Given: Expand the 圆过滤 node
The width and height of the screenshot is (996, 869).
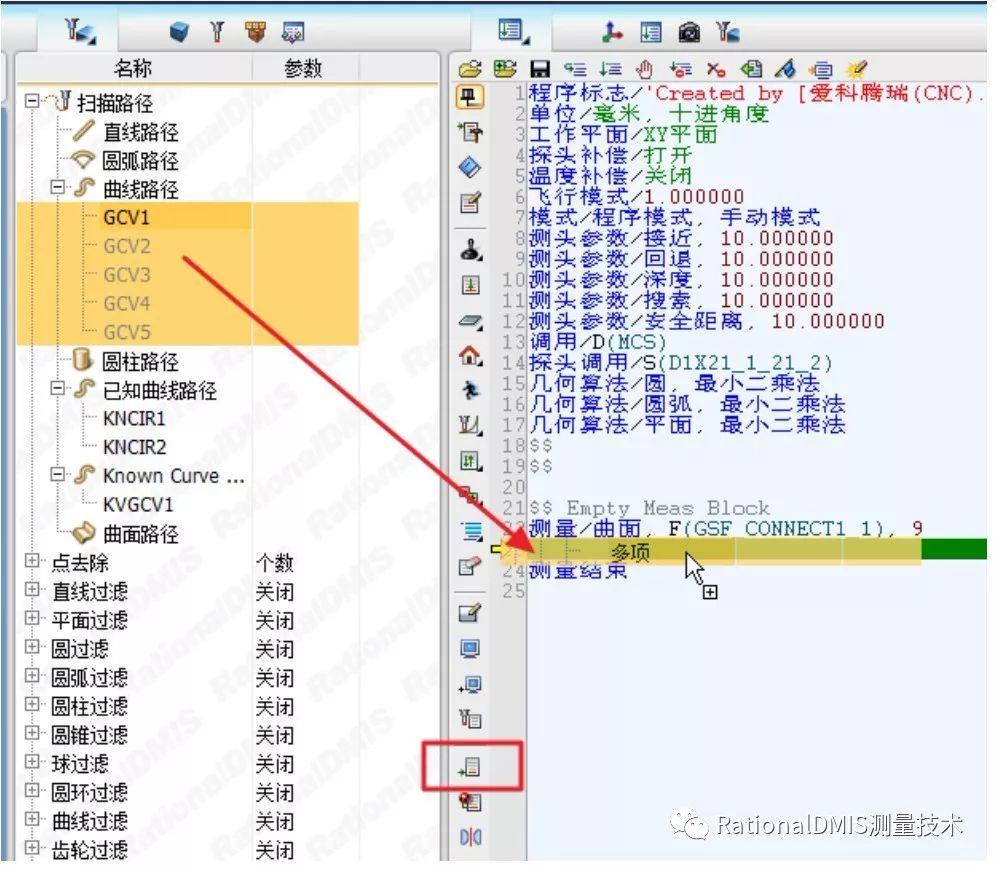Looking at the screenshot, I should [32, 649].
